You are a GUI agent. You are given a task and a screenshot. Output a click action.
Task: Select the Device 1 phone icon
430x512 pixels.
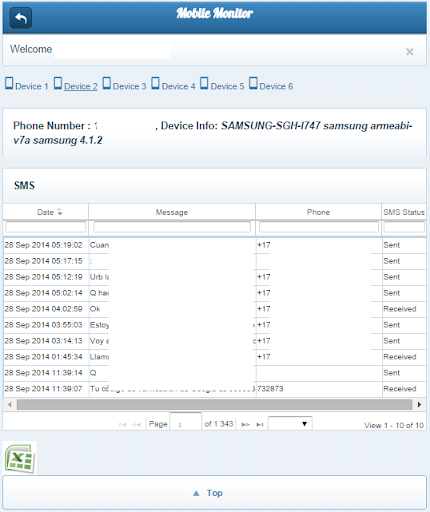[x=9, y=83]
